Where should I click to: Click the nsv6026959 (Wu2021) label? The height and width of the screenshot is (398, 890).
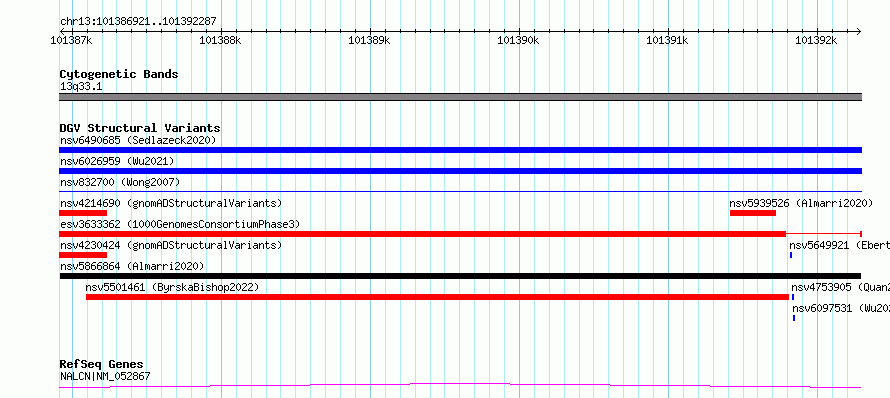[x=117, y=161]
